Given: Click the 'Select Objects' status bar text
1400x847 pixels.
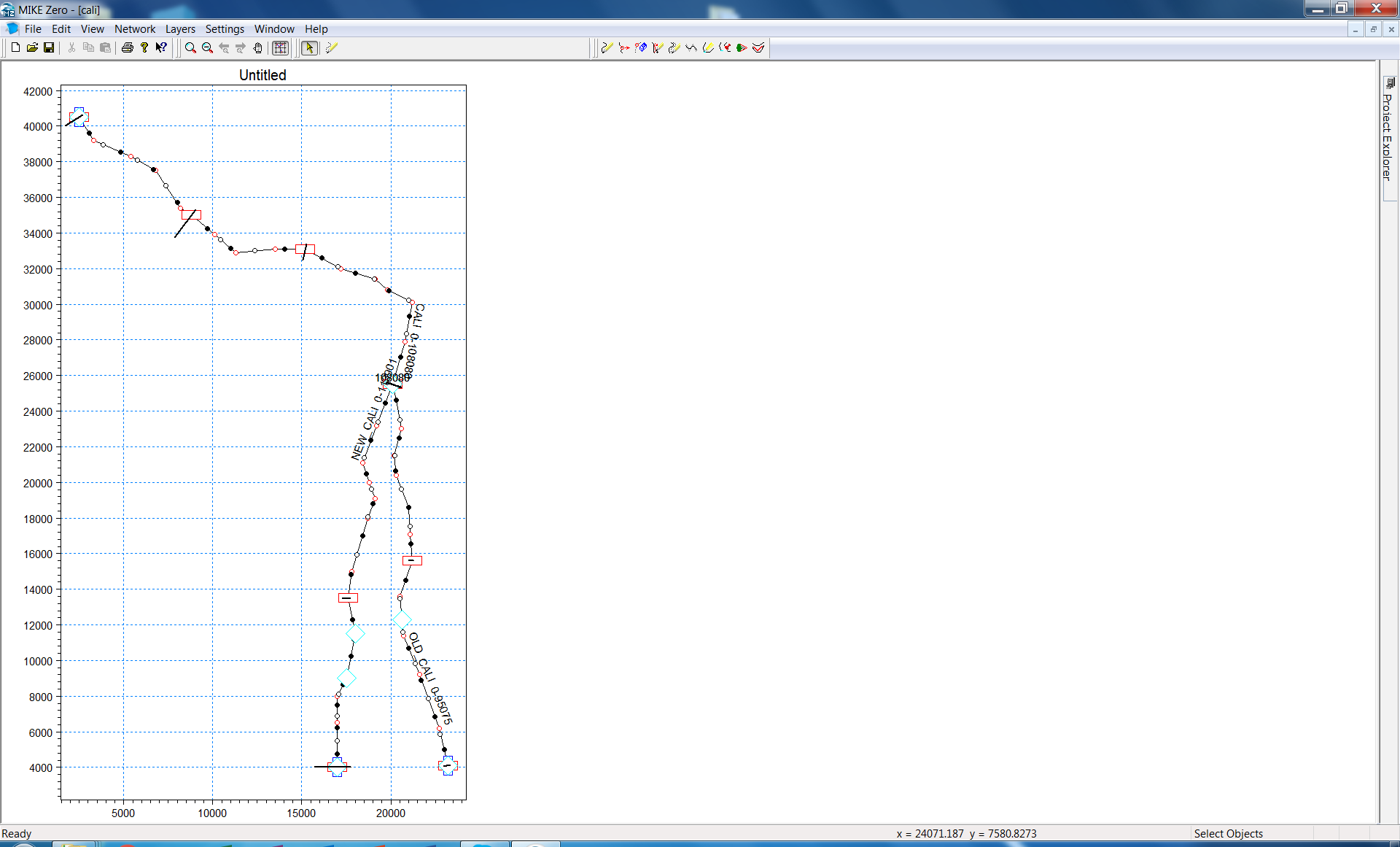Looking at the screenshot, I should [x=1228, y=833].
